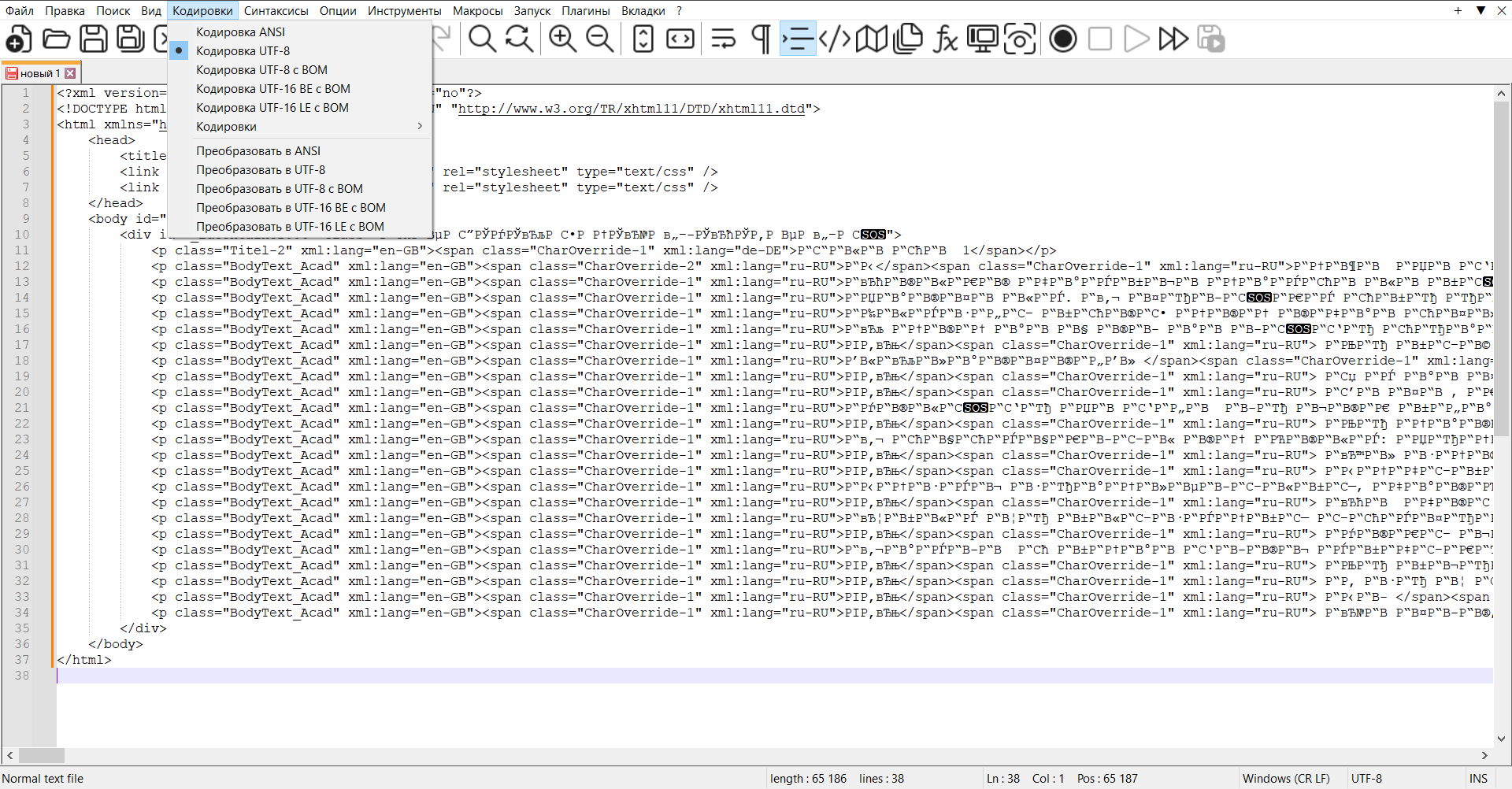Choose Кодировка UTF-16 LE с BOM
1512x789 pixels.
tap(300, 107)
